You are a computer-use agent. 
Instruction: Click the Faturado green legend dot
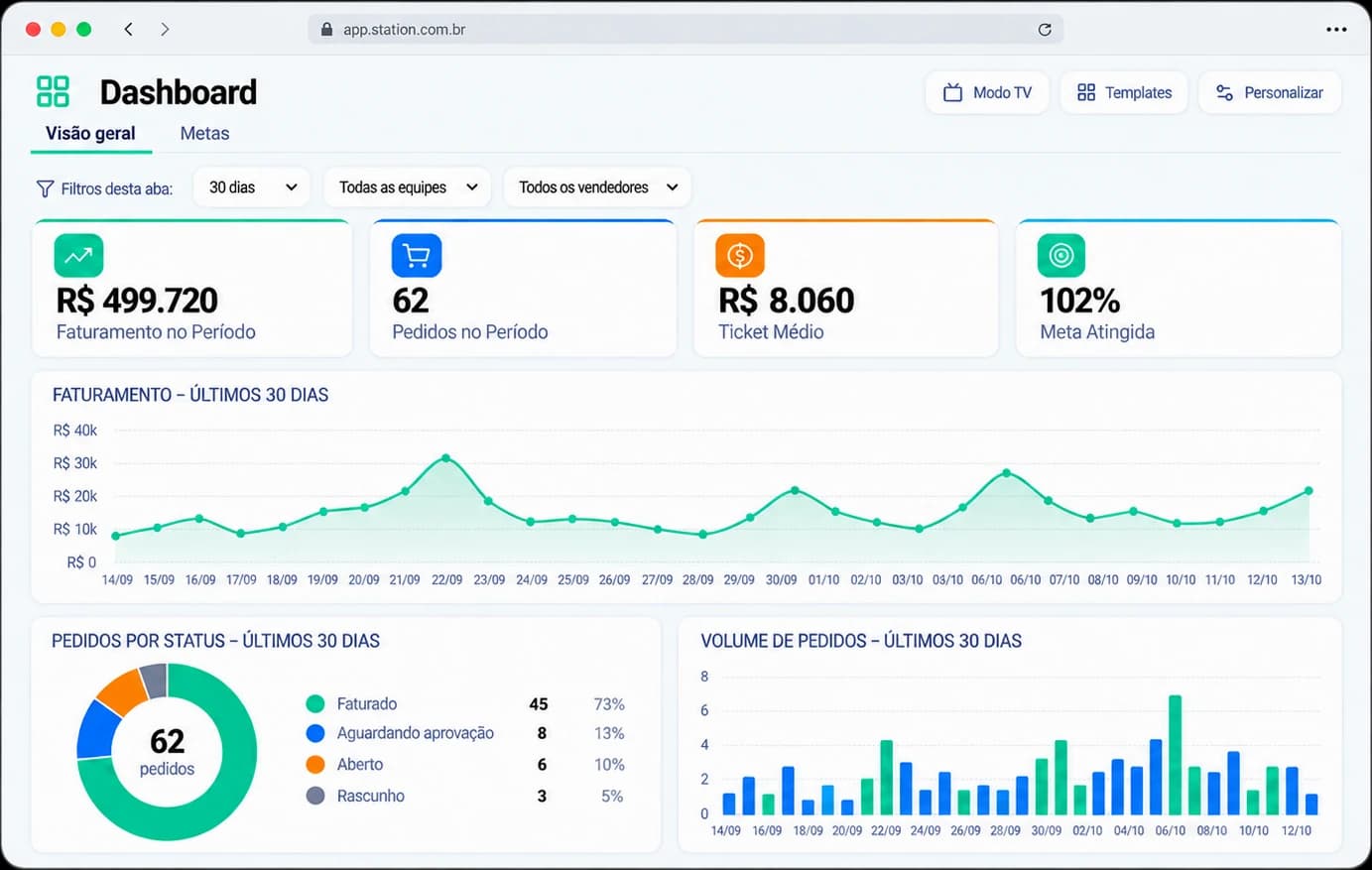315,704
